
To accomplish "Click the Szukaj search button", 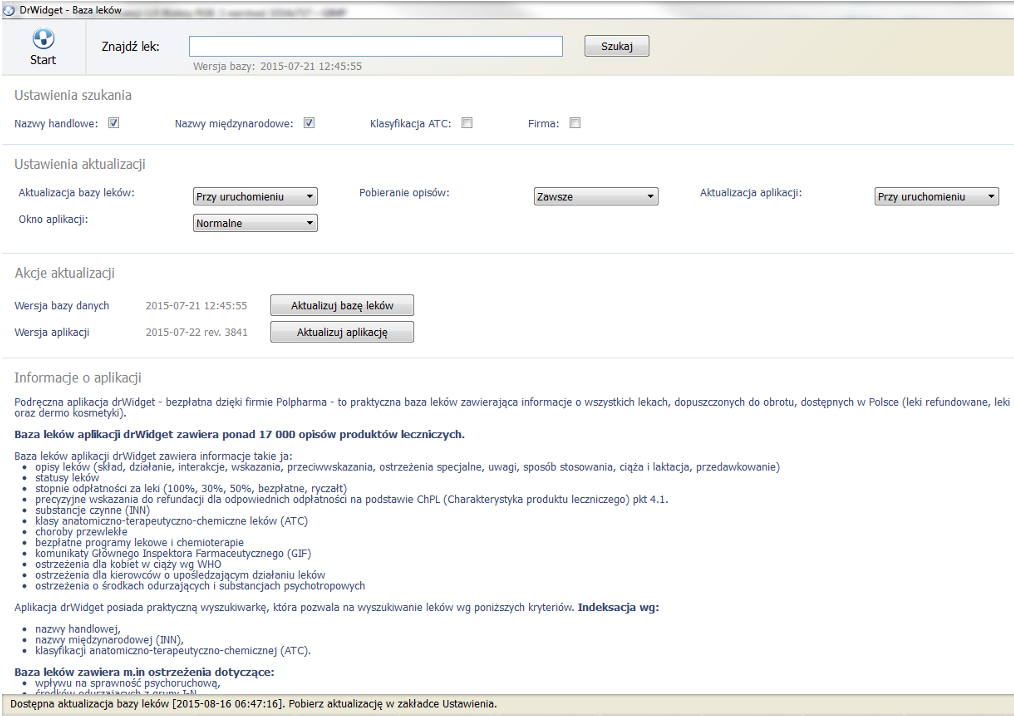I will [617, 47].
